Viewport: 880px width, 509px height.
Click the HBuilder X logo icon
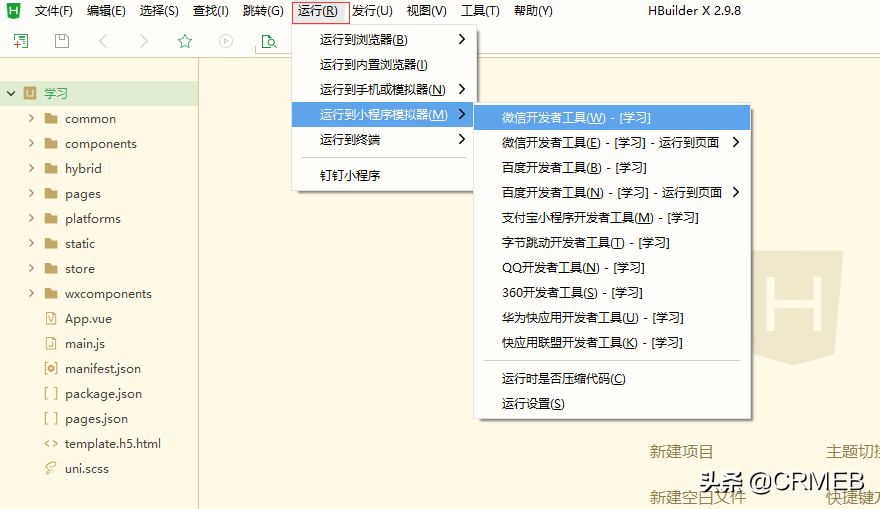13,10
